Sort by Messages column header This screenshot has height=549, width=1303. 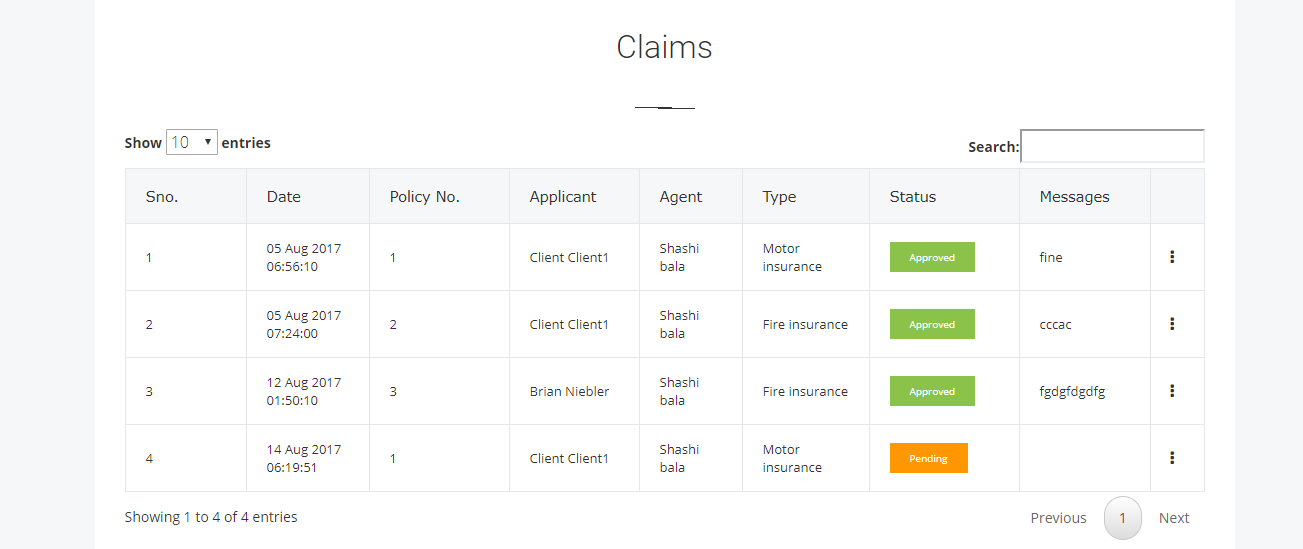tap(1085, 197)
